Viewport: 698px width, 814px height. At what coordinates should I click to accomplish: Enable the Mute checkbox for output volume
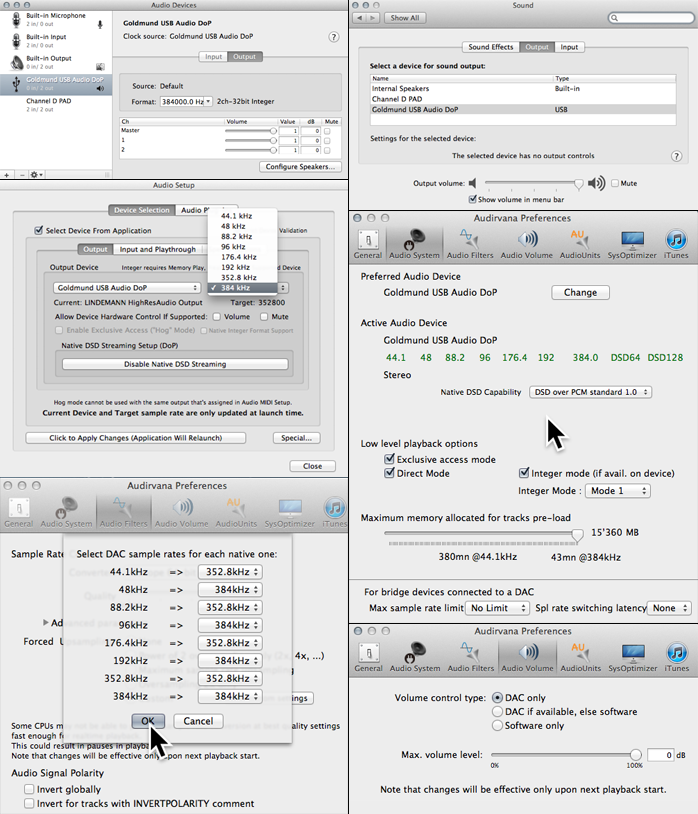pyautogui.click(x=614, y=183)
